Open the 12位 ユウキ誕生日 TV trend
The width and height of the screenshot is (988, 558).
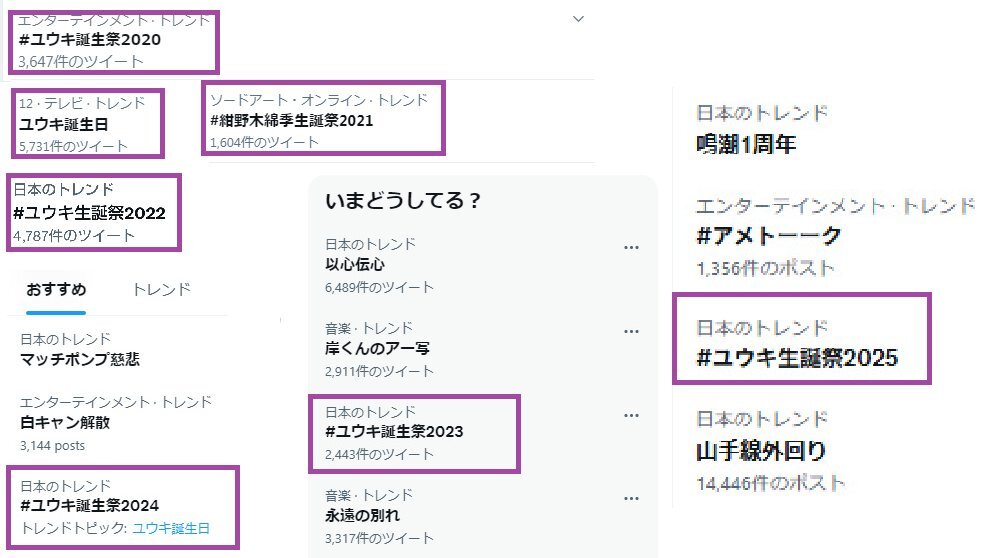pyautogui.click(x=64, y=124)
